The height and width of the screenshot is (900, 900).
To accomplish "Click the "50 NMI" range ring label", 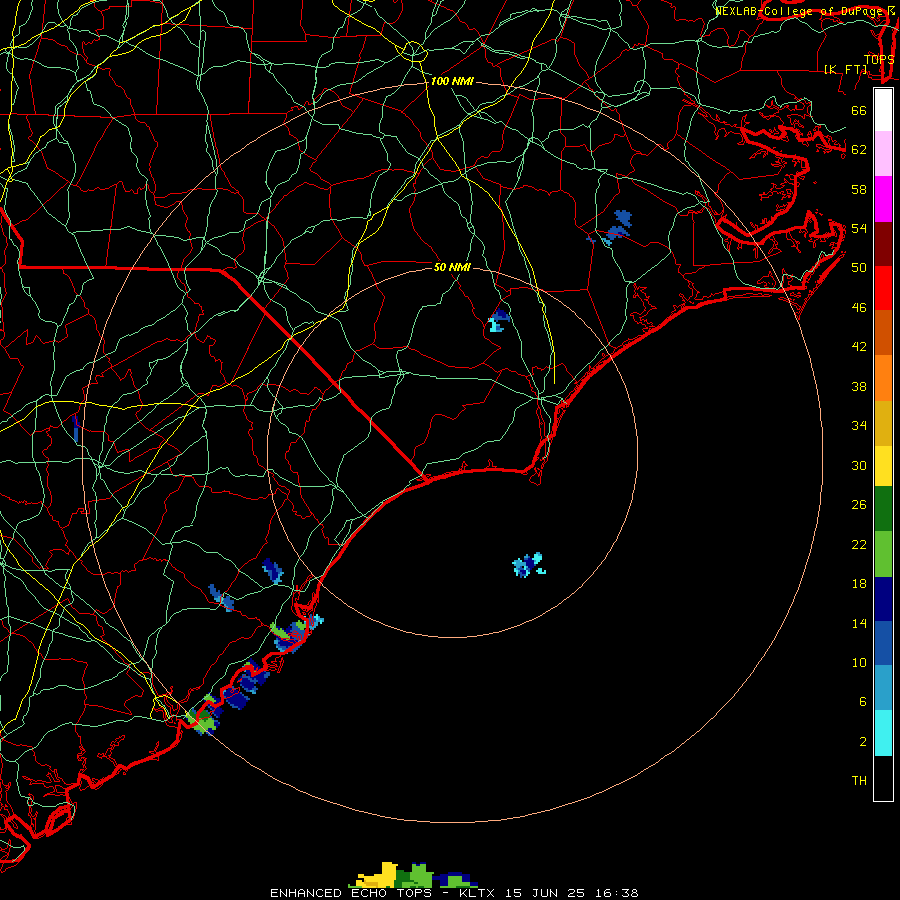I will pyautogui.click(x=452, y=267).
